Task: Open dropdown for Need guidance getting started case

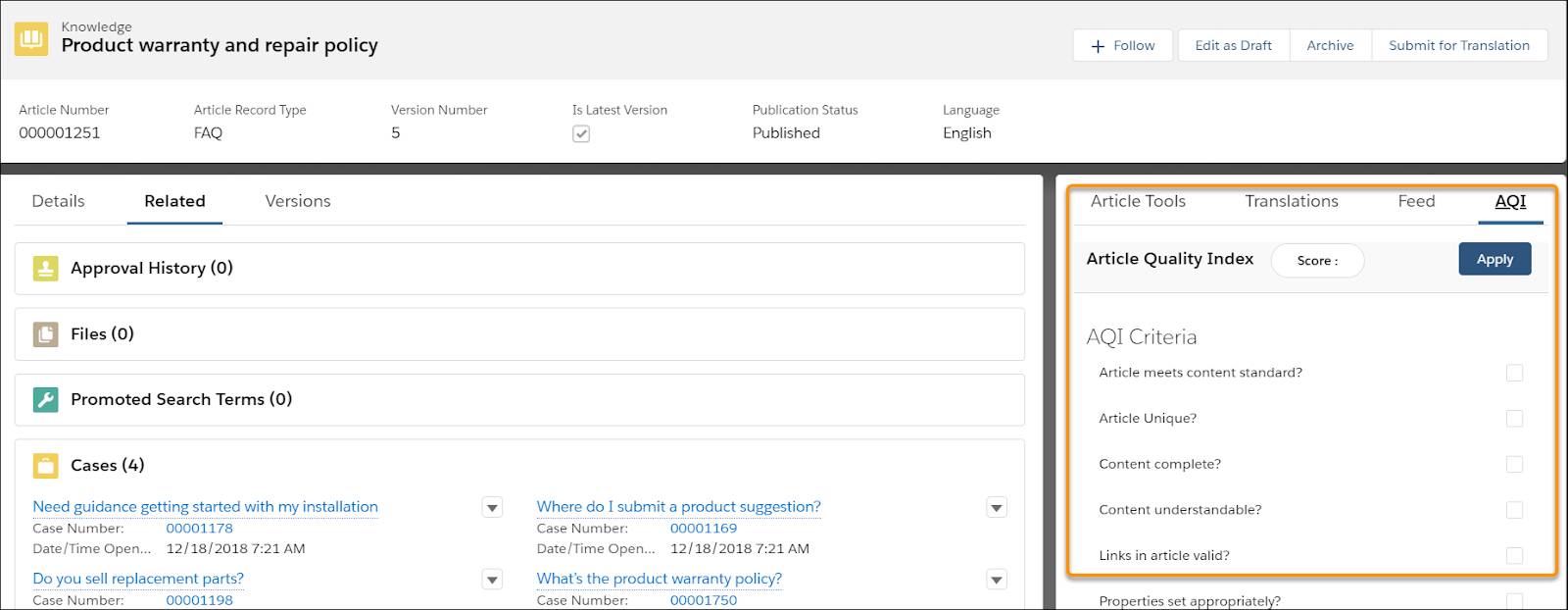Action: coord(493,508)
